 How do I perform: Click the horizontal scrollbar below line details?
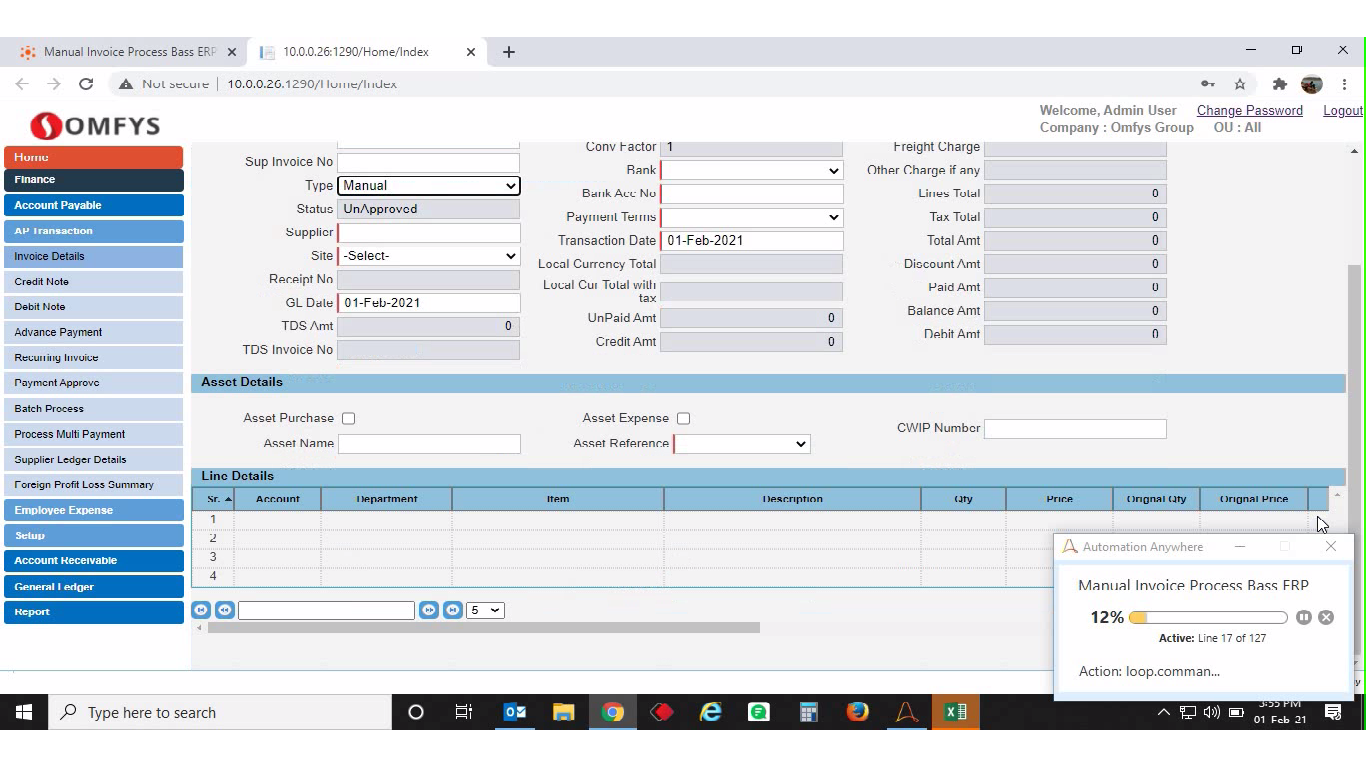click(x=483, y=628)
